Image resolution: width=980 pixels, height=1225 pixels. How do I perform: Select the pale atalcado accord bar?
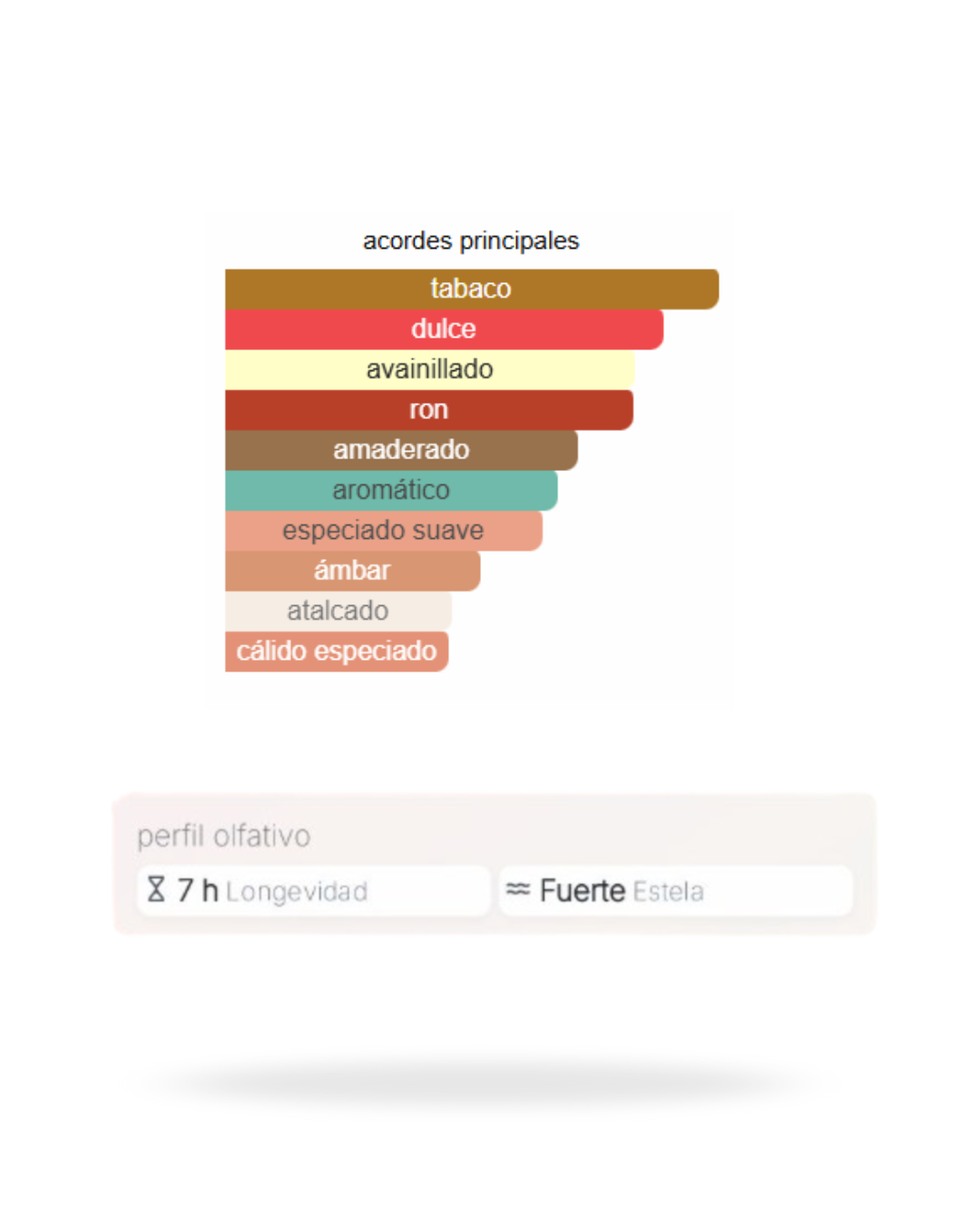tap(338, 611)
